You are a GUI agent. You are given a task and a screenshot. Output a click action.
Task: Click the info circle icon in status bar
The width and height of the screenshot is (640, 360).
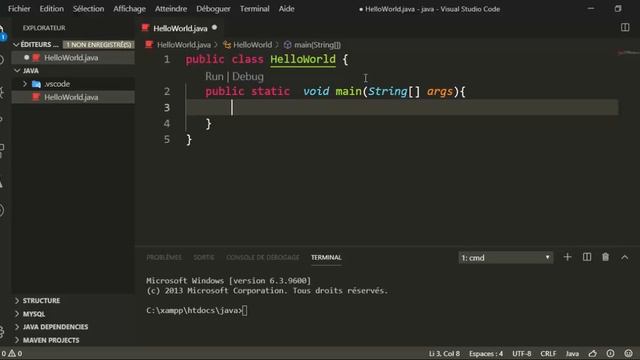point(610,353)
